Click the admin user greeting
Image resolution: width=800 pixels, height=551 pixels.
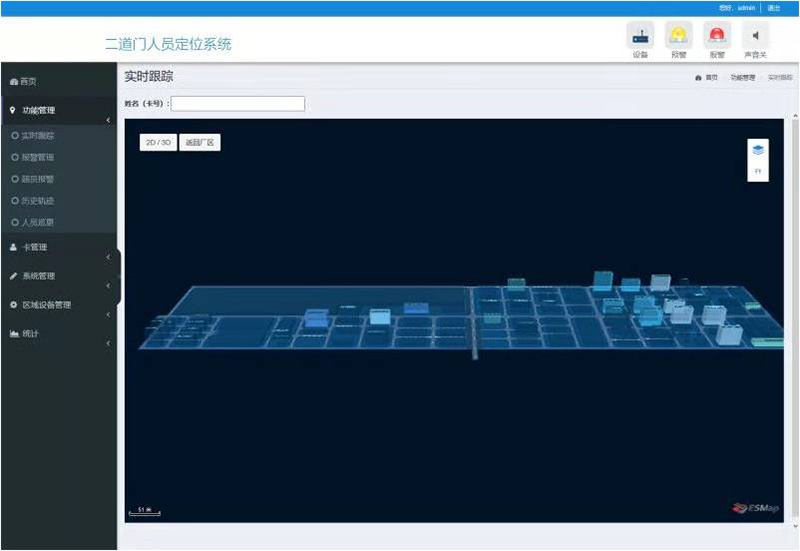[x=737, y=8]
